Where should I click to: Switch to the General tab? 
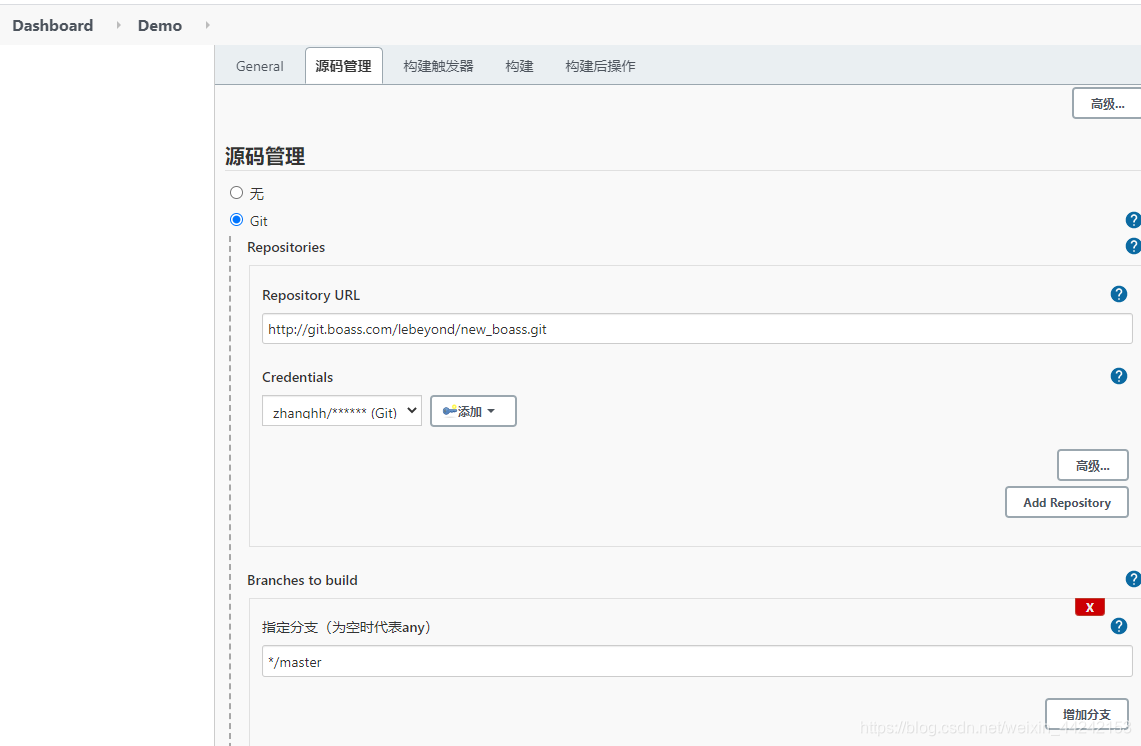(260, 66)
